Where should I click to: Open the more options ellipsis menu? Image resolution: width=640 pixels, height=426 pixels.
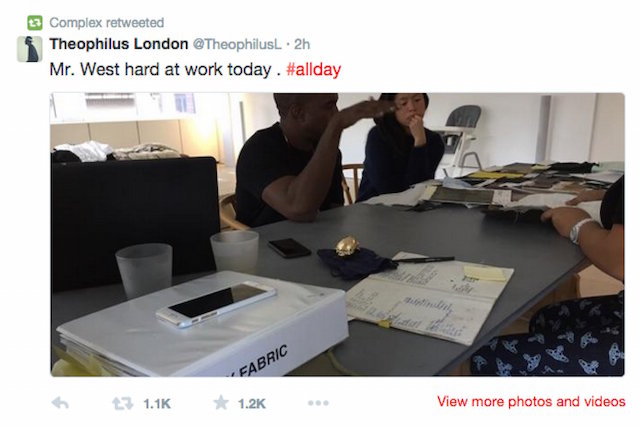click(x=318, y=403)
